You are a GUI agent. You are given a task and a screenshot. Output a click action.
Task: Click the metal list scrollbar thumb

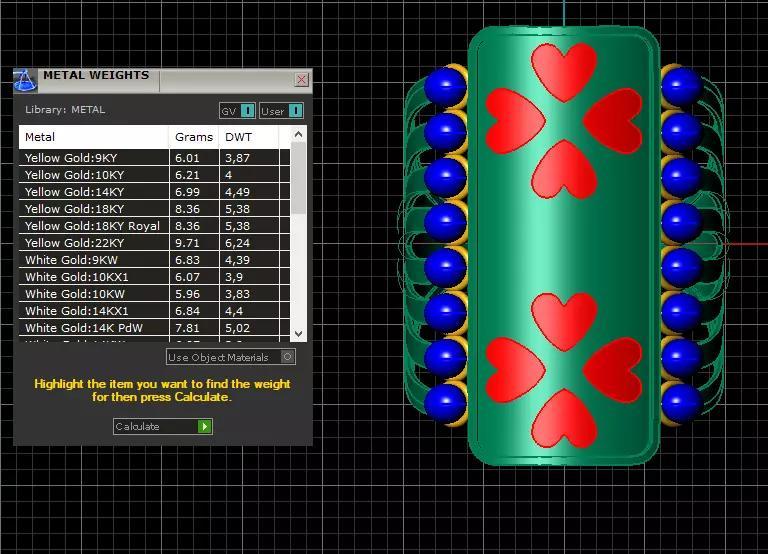pos(298,178)
